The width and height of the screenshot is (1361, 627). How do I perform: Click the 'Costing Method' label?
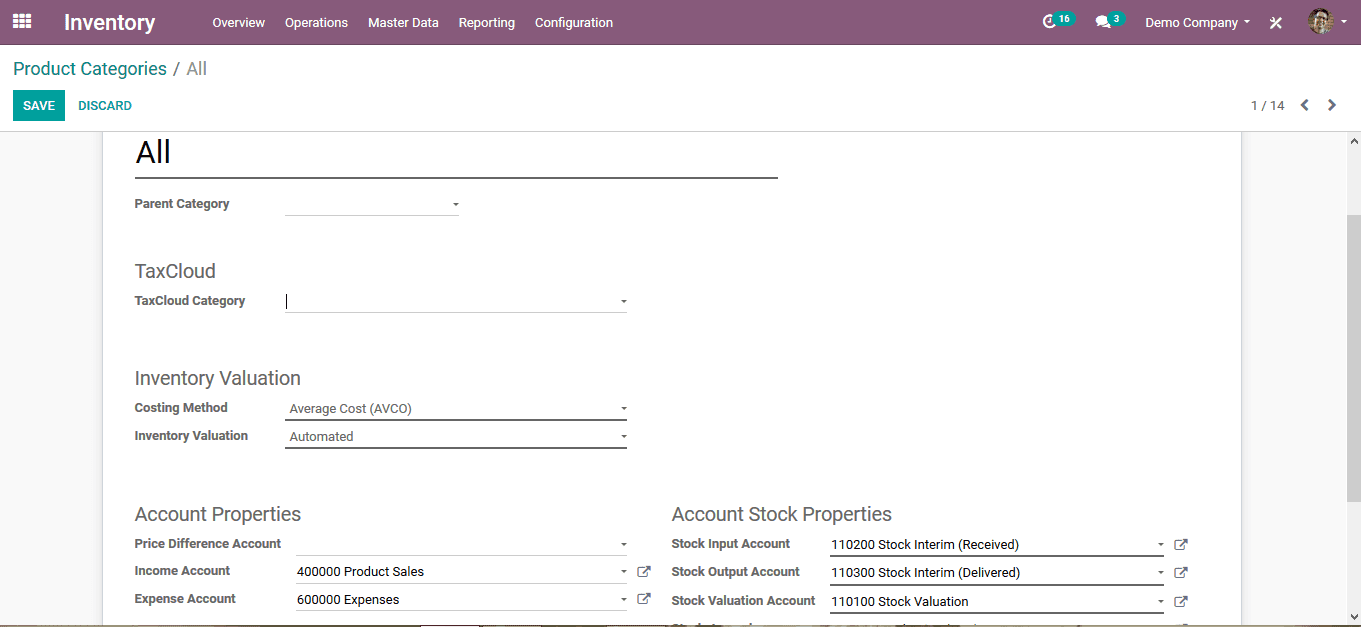click(181, 408)
